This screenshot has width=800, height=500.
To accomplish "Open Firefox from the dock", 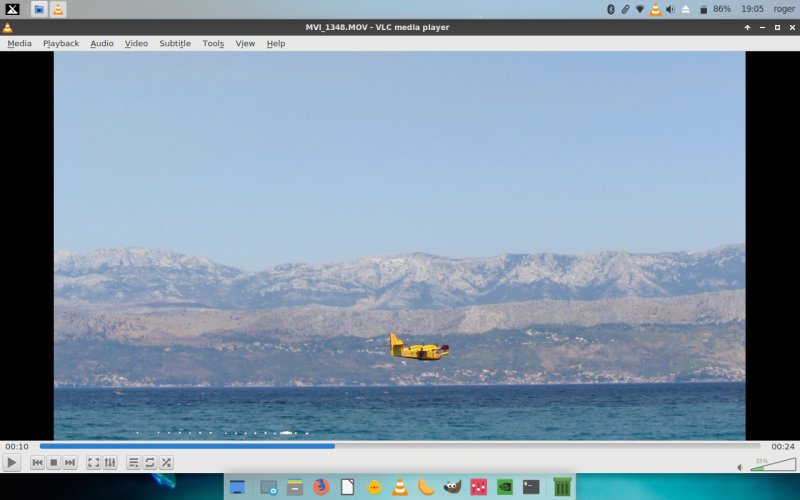I will pos(320,487).
